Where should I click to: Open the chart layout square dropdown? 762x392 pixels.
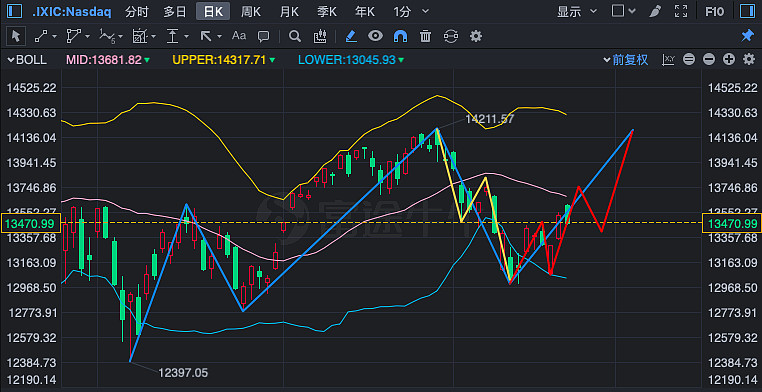click(623, 11)
